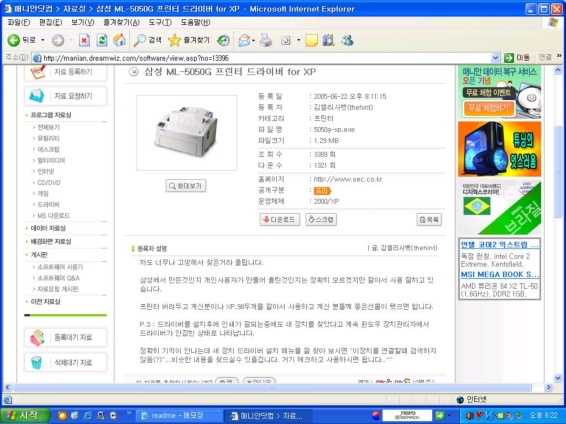Open the 도움말(H) menu
Image resolution: width=566 pixels, height=424 pixels.
[x=195, y=22]
